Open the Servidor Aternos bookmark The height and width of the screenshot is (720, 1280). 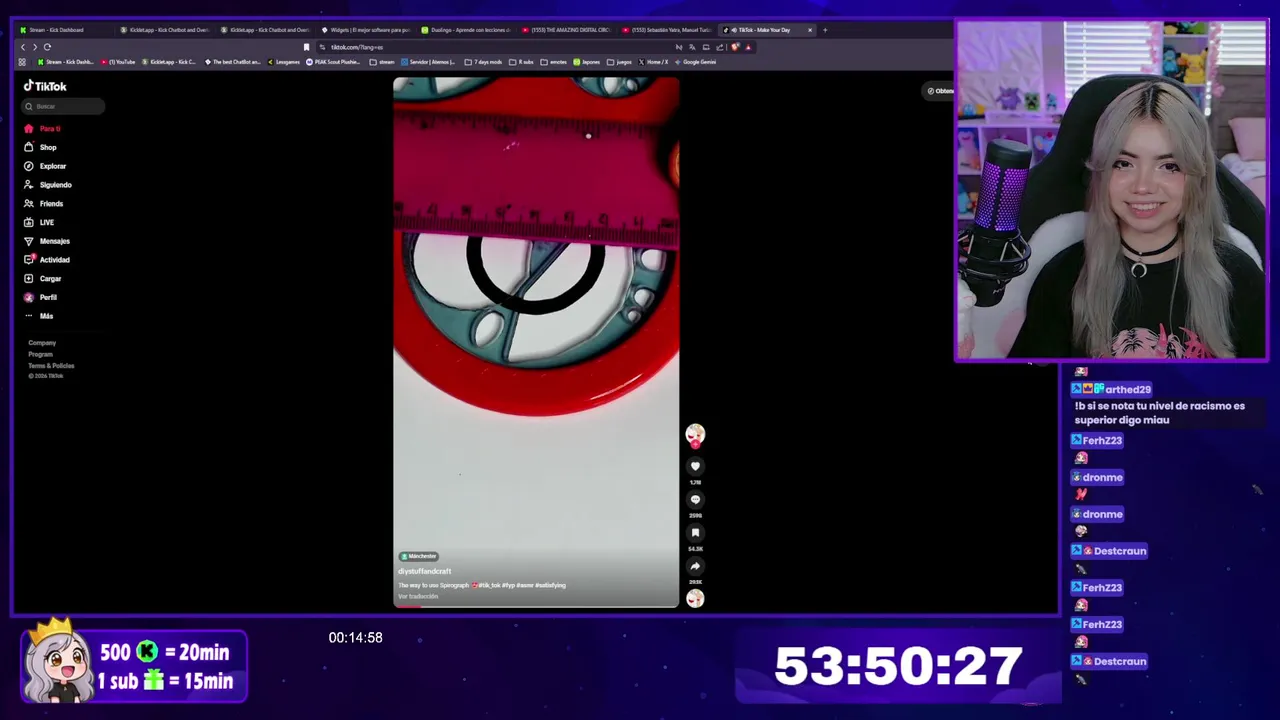[428, 62]
